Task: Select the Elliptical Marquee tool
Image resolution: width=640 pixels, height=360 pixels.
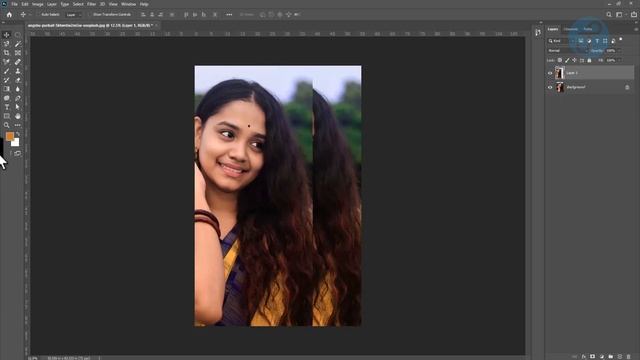Action: [x=18, y=35]
